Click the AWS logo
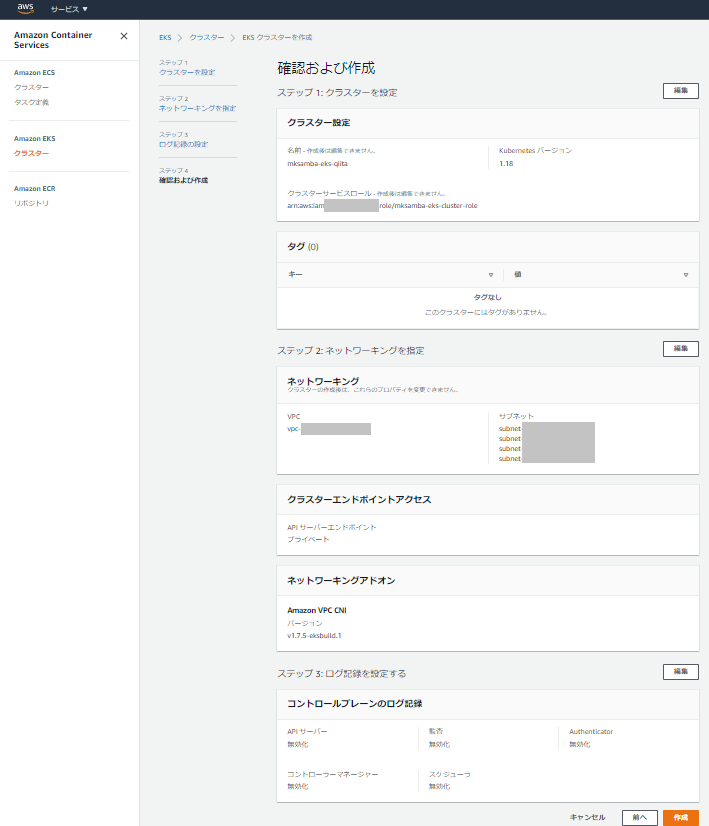This screenshot has width=709, height=826. coord(25,9)
